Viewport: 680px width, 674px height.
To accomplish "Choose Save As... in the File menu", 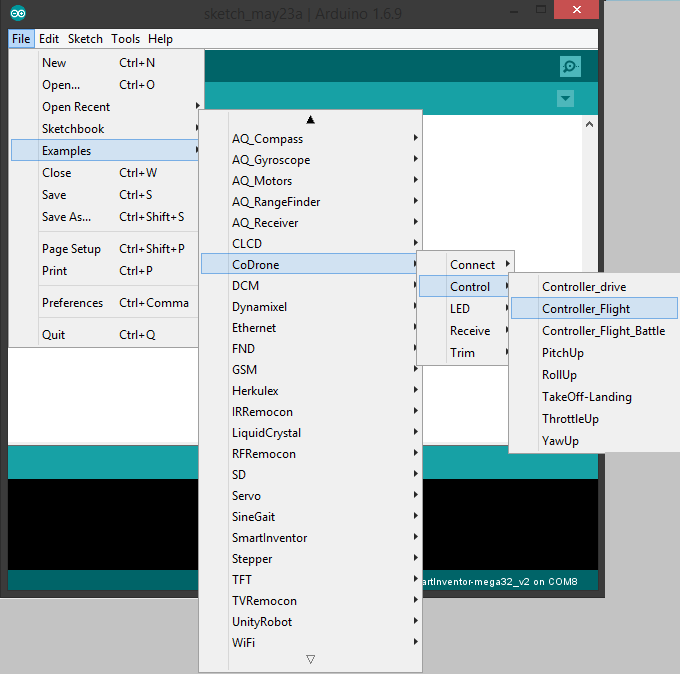I will [x=105, y=216].
